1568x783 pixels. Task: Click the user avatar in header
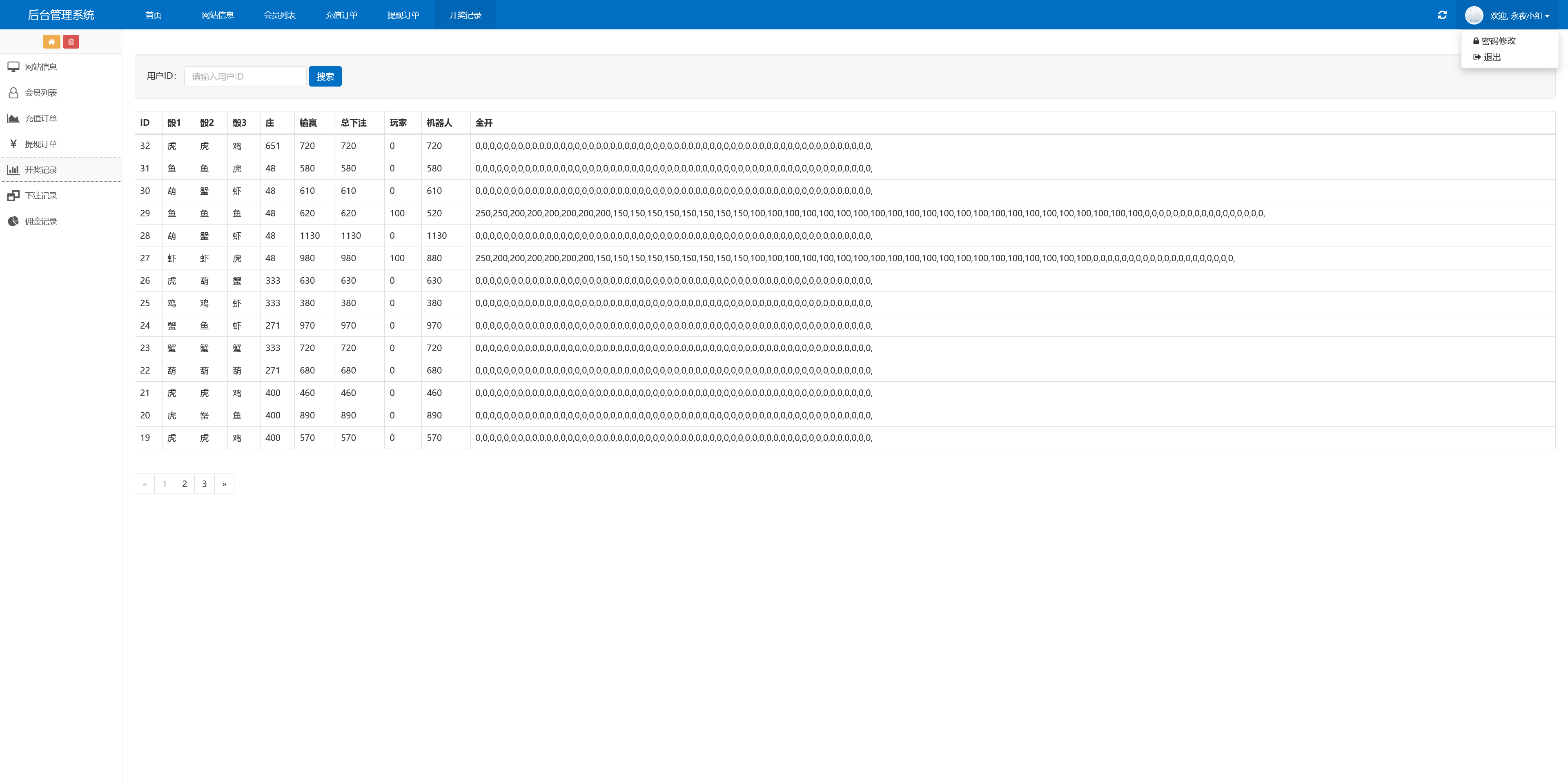pos(1474,15)
